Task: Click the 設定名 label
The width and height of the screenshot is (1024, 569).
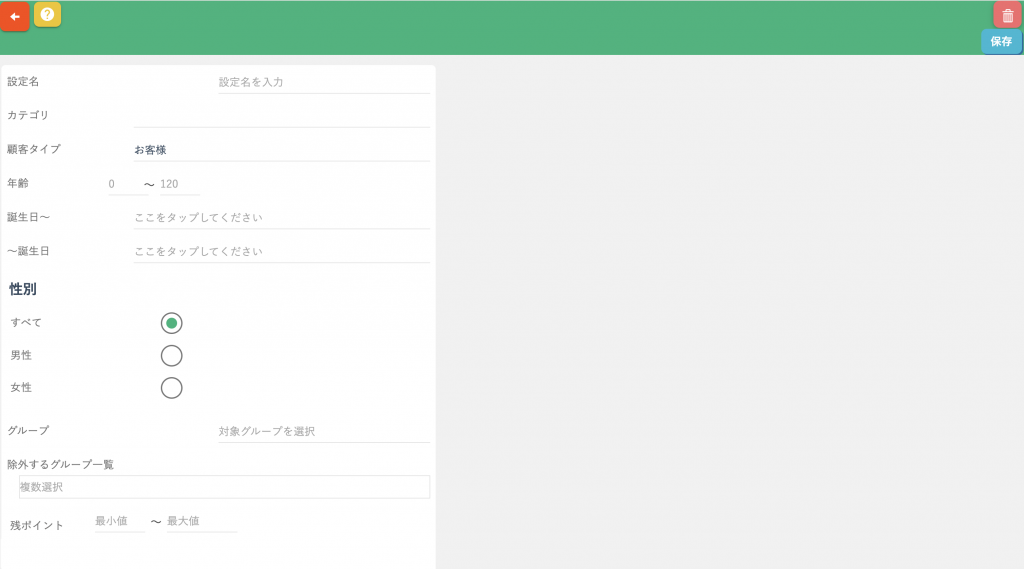Action: point(23,82)
